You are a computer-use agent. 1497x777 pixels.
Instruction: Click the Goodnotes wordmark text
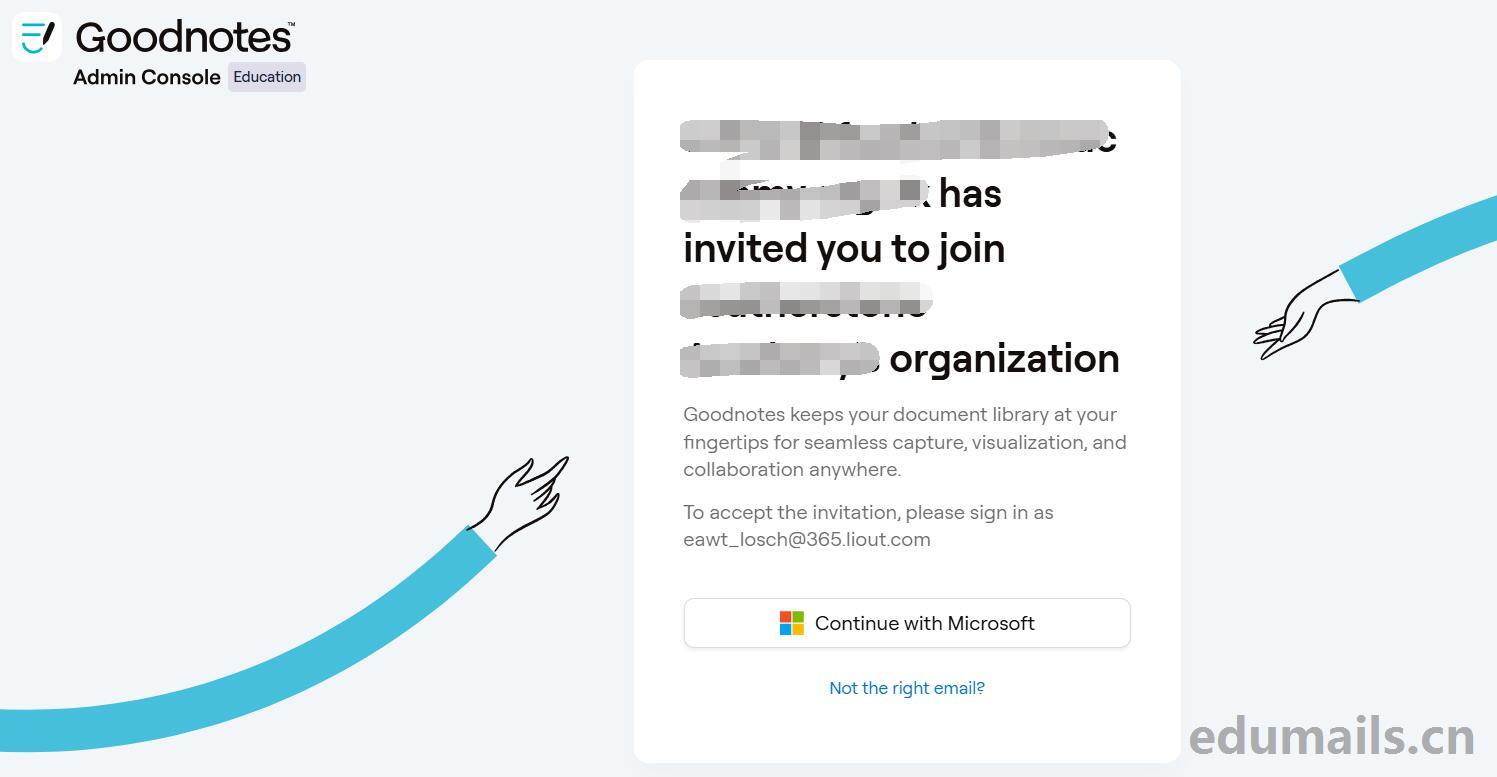tap(185, 37)
